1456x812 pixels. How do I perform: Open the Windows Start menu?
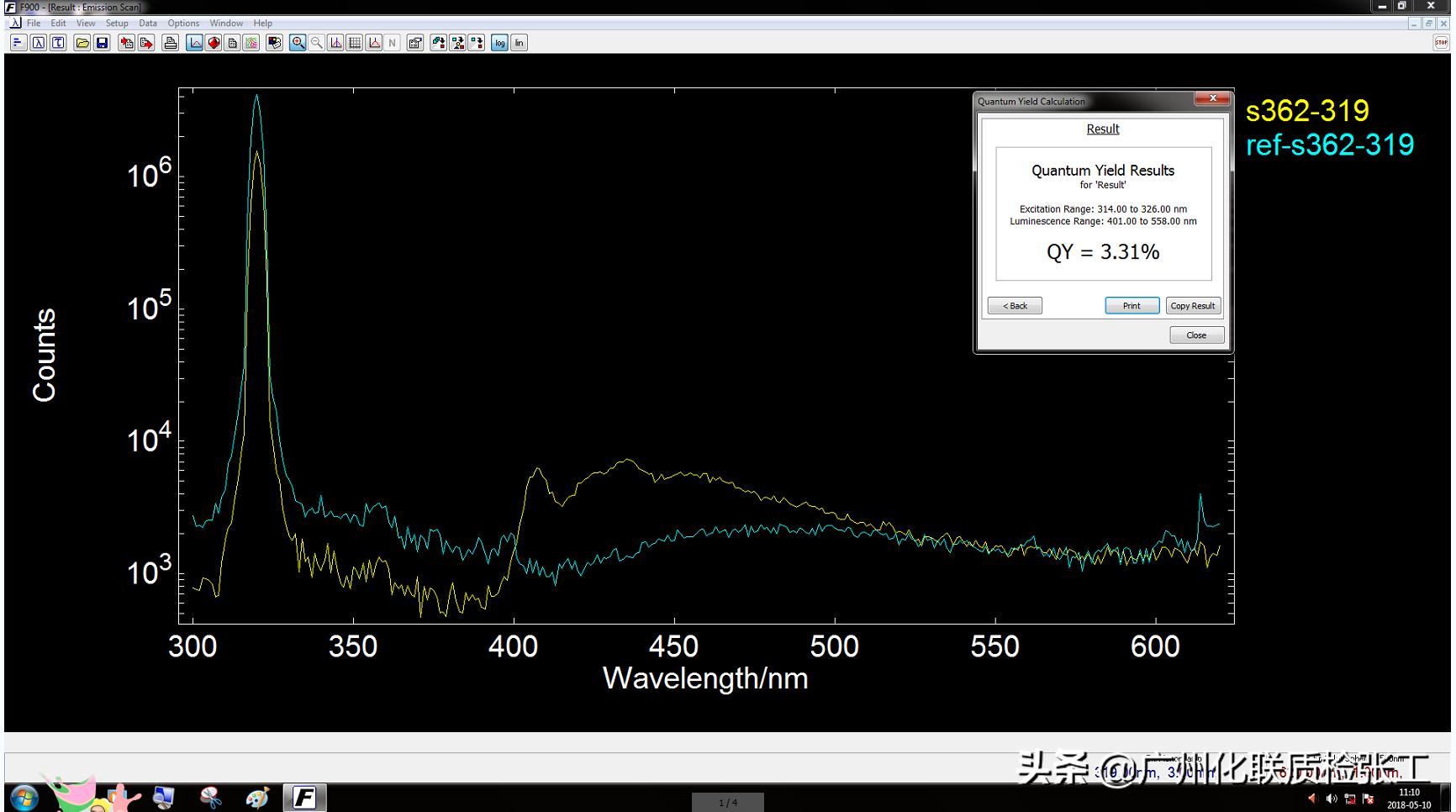(x=24, y=797)
